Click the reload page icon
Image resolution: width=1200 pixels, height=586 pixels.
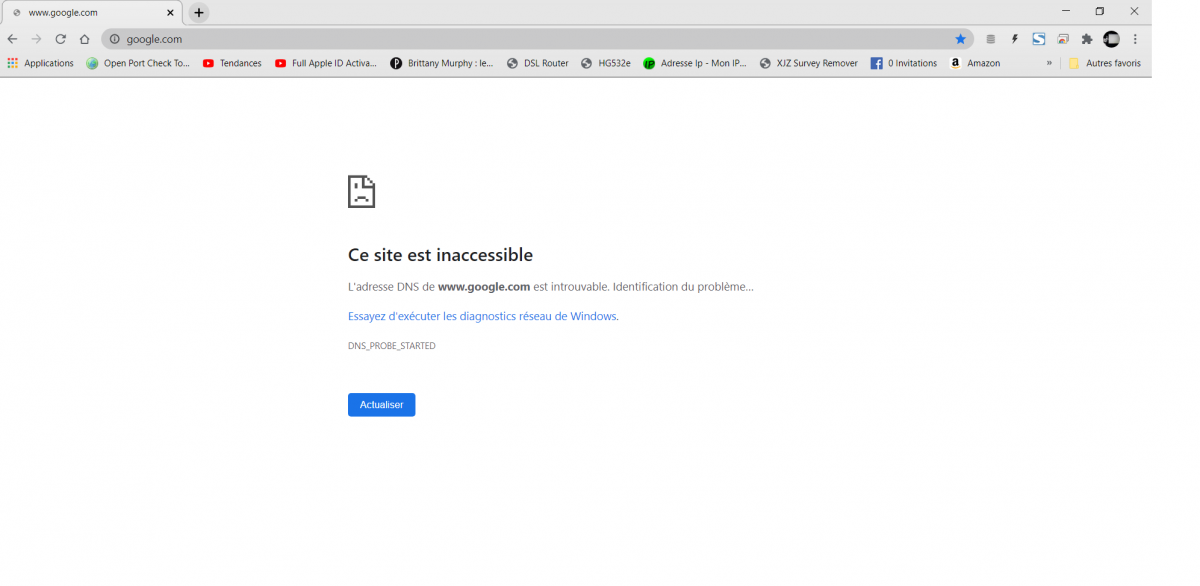coord(60,39)
